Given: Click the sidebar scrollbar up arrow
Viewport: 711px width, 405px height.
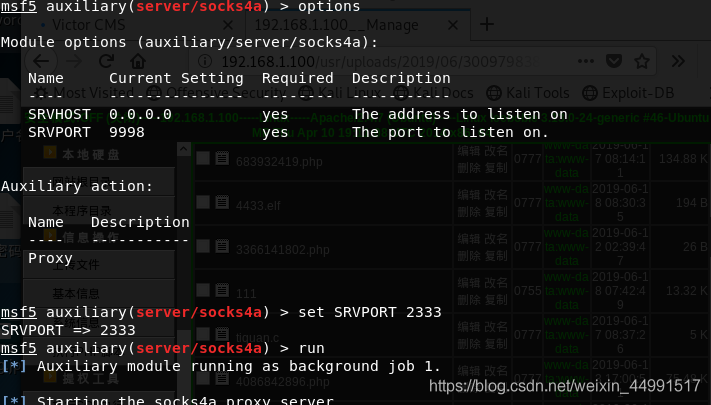Looking at the screenshot, I should click(184, 149).
